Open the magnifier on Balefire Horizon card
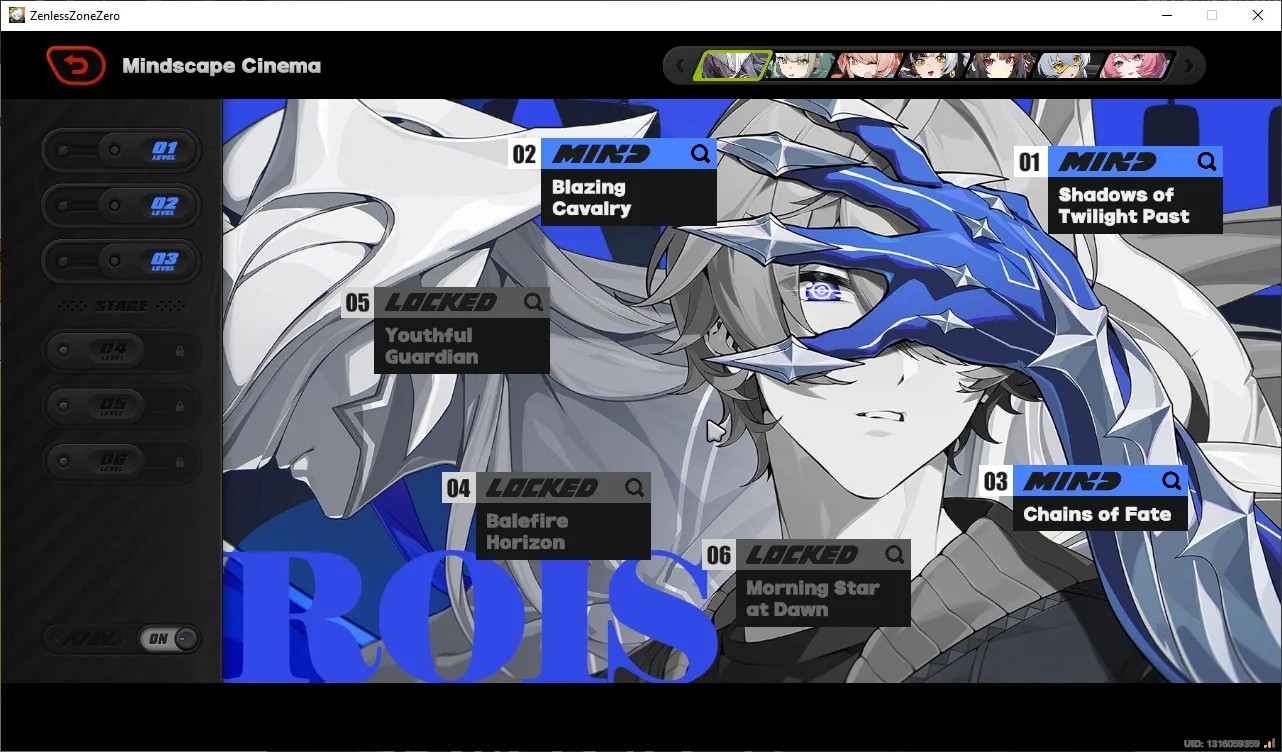The height and width of the screenshot is (752, 1282). point(635,488)
